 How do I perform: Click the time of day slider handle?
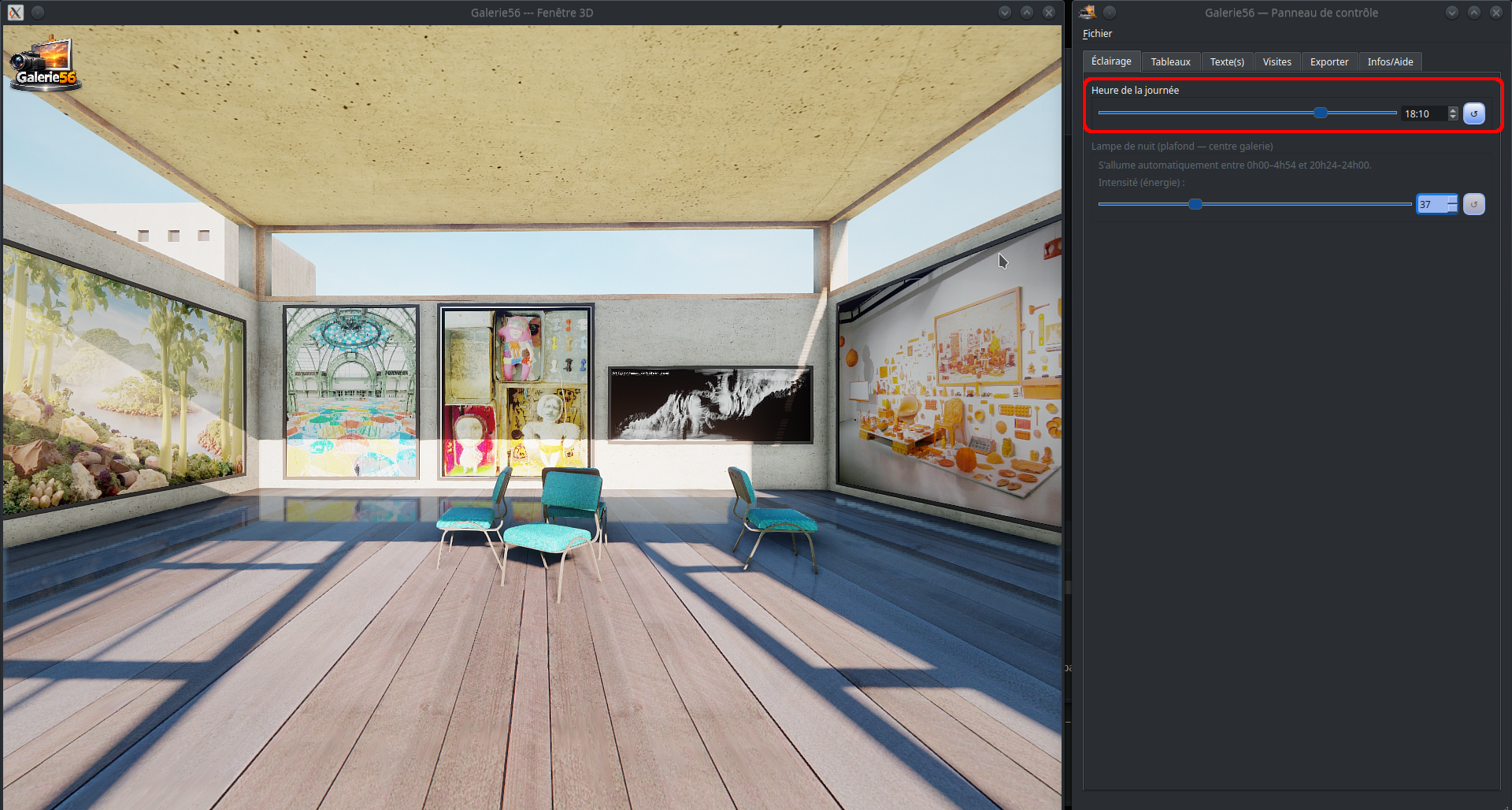1321,113
